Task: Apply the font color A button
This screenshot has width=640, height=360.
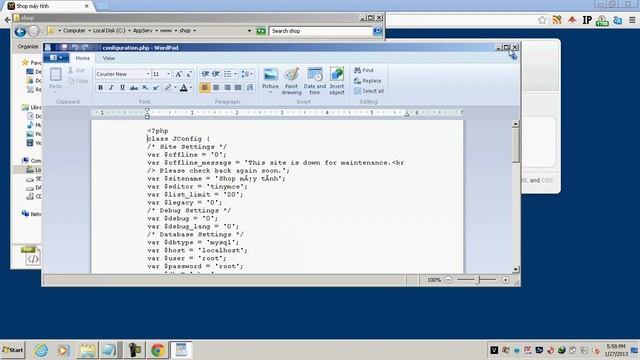Action: (184, 87)
